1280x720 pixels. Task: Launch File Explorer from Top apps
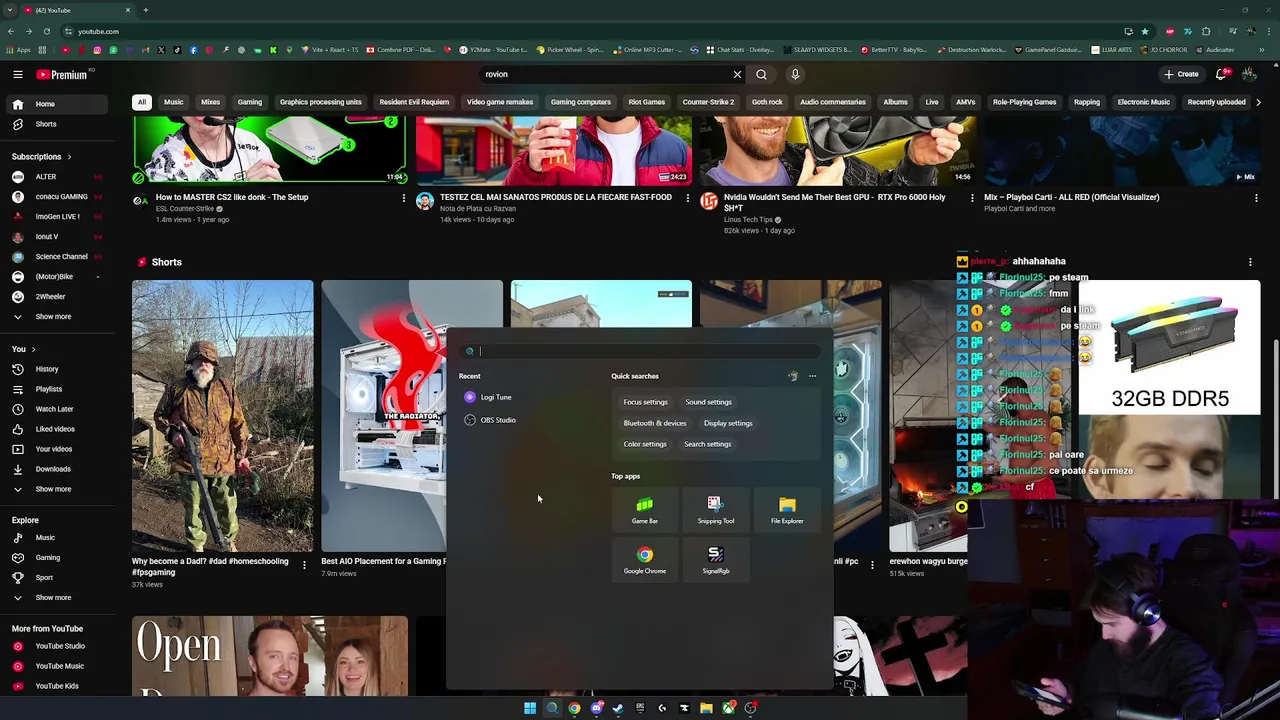tap(787, 510)
